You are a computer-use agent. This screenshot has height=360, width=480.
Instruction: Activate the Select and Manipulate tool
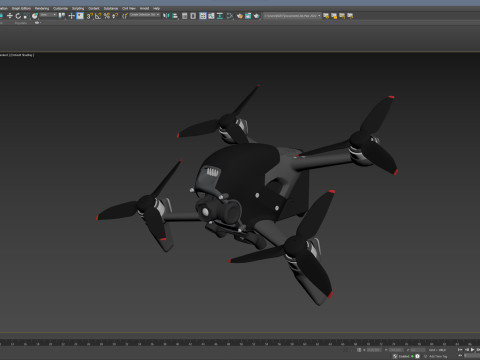71,16
